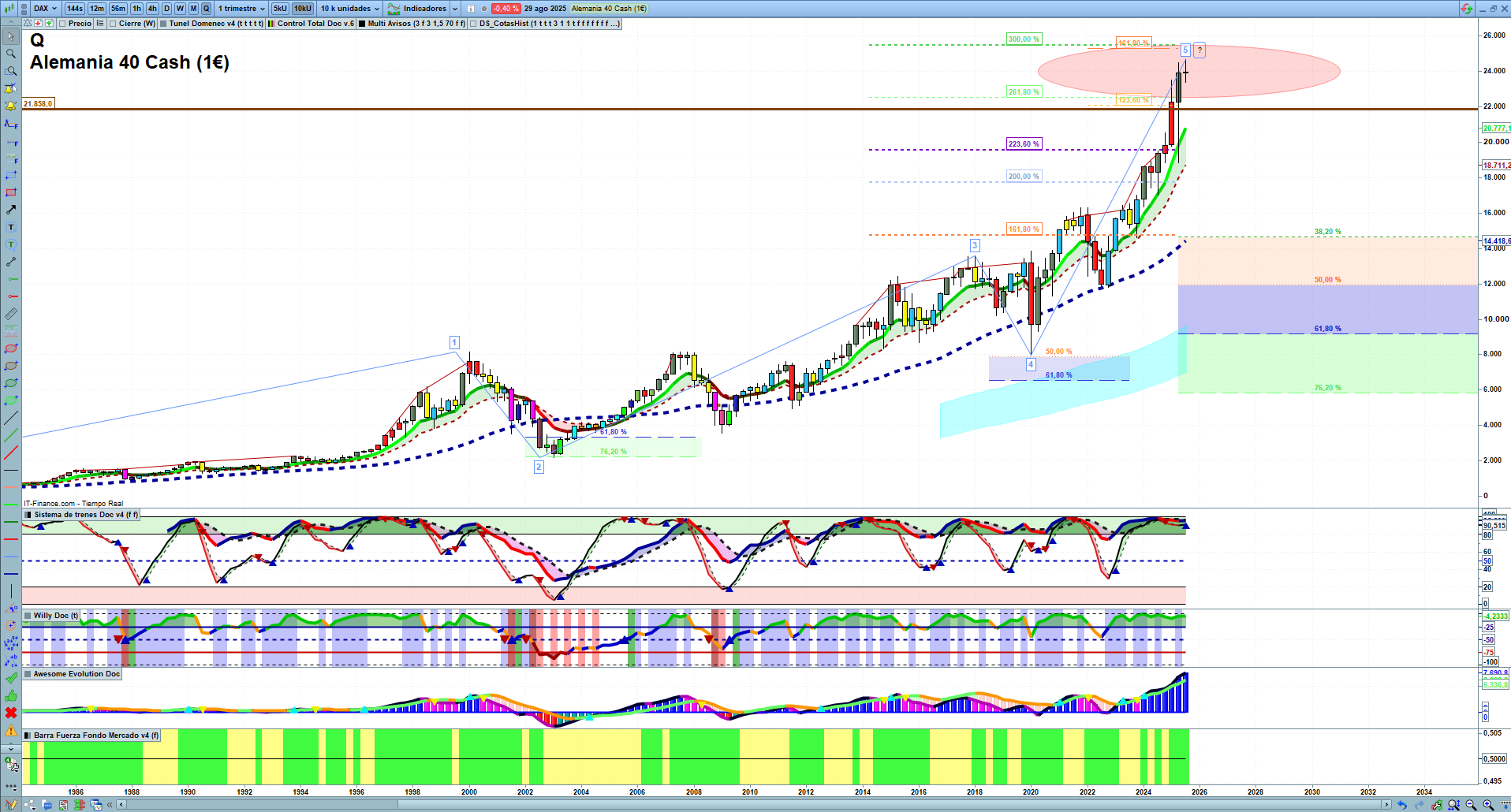Image resolution: width=1511 pixels, height=812 pixels.
Task: Select the alert bell drawing tool
Action: [x=11, y=106]
